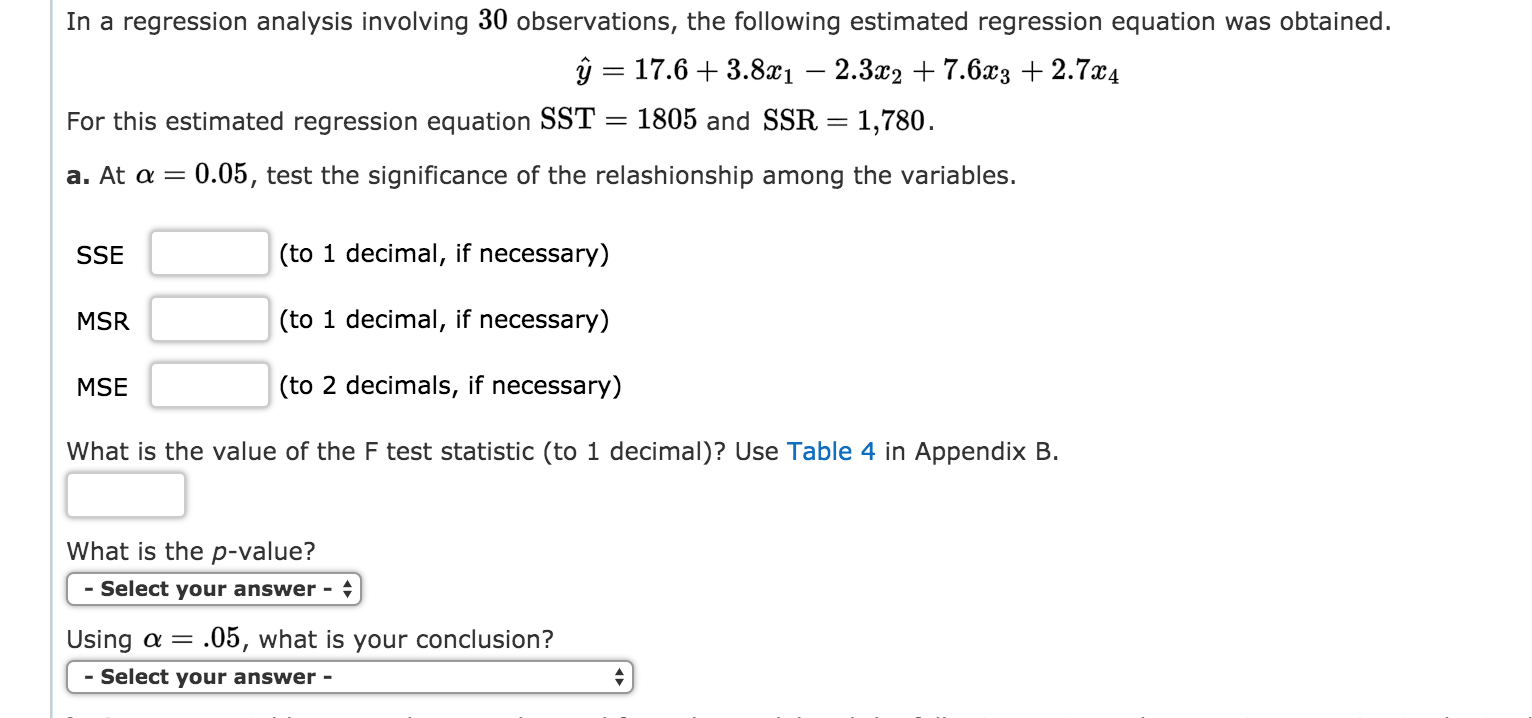Open the conclusion answer dropdown
The width and height of the screenshot is (1532, 718).
click(351, 676)
